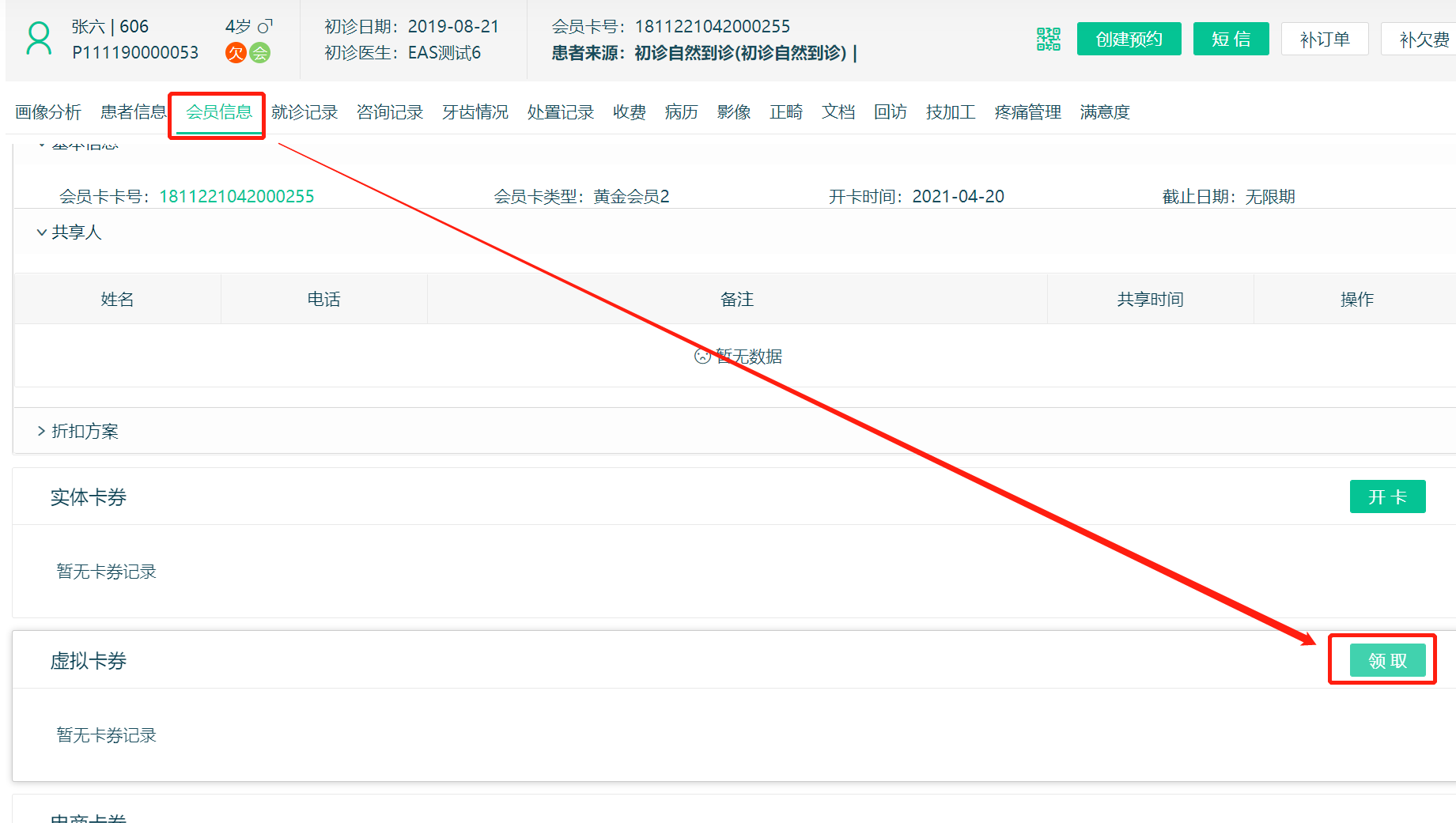Screen dimensions: 1456x823
Task: Open the 补订单 button
Action: [1324, 39]
